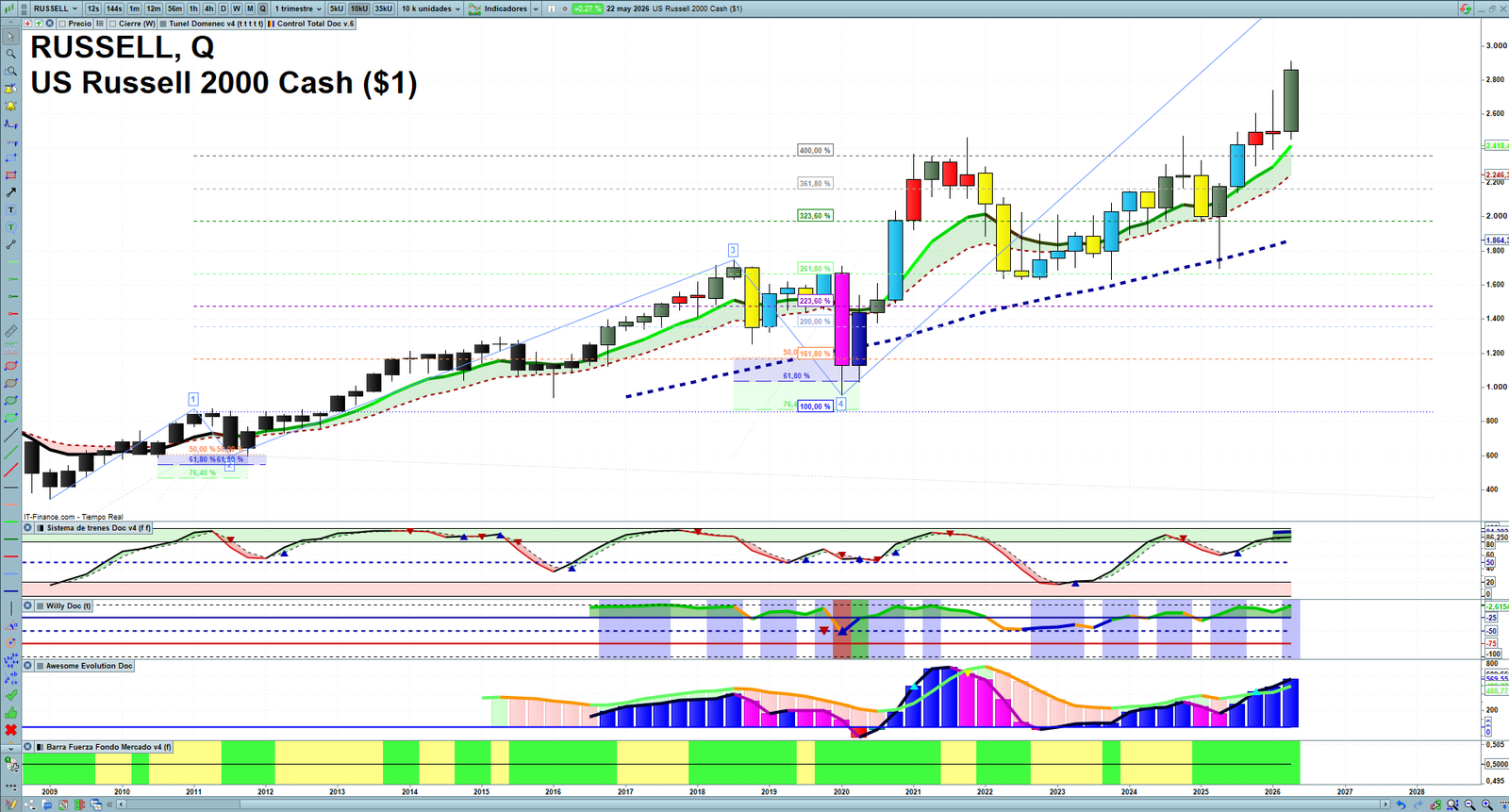The height and width of the screenshot is (812, 1509).
Task: Toggle the 10kU units button
Action: click(359, 8)
